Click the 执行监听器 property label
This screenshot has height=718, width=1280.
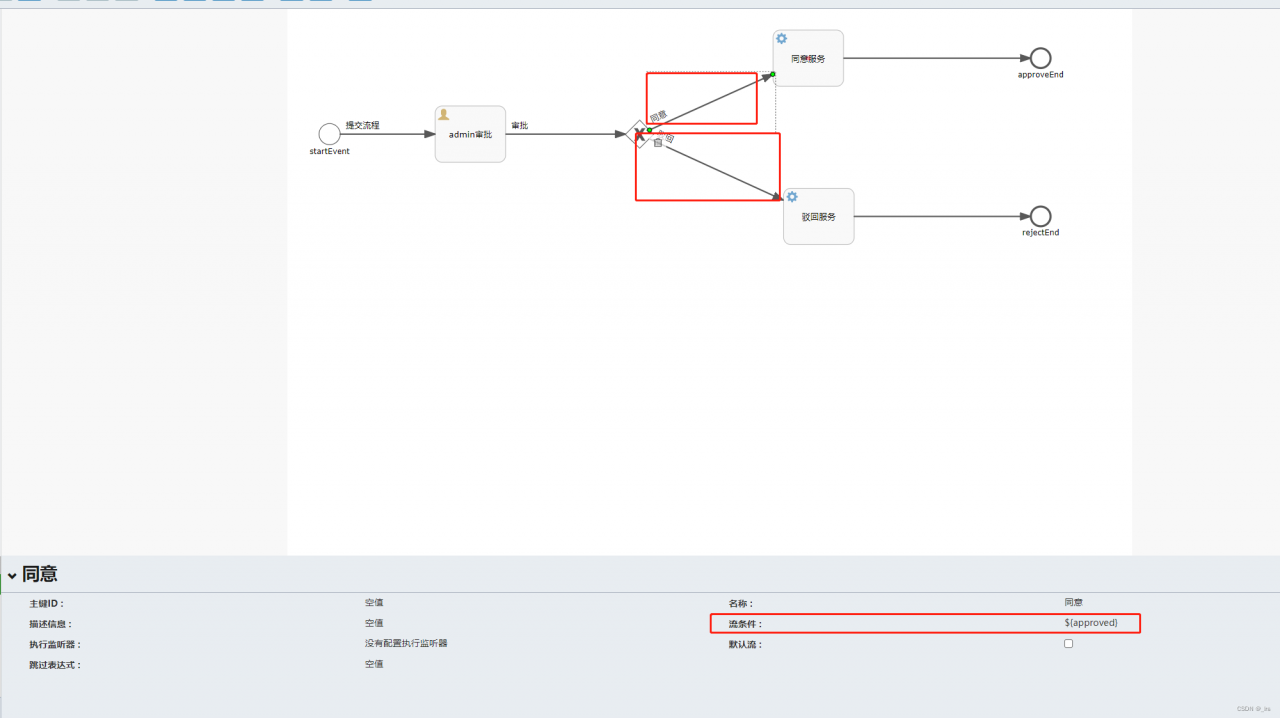[55, 645]
